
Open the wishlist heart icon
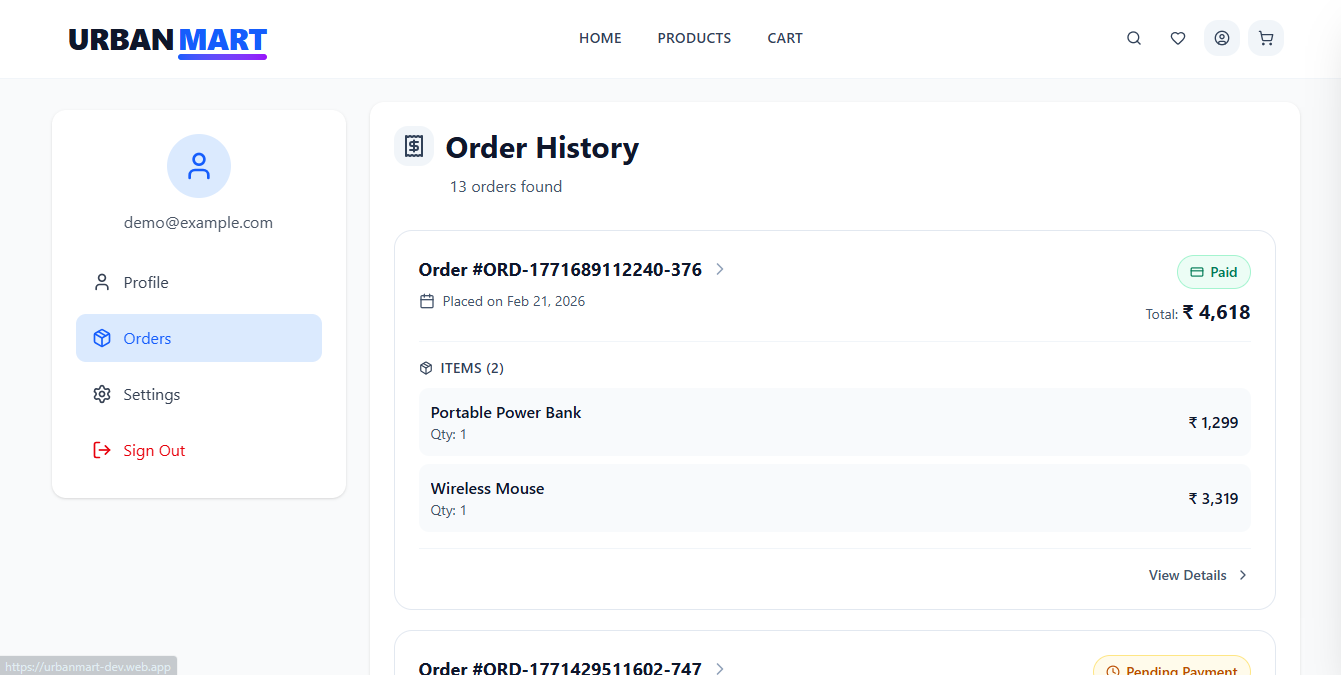click(1178, 38)
